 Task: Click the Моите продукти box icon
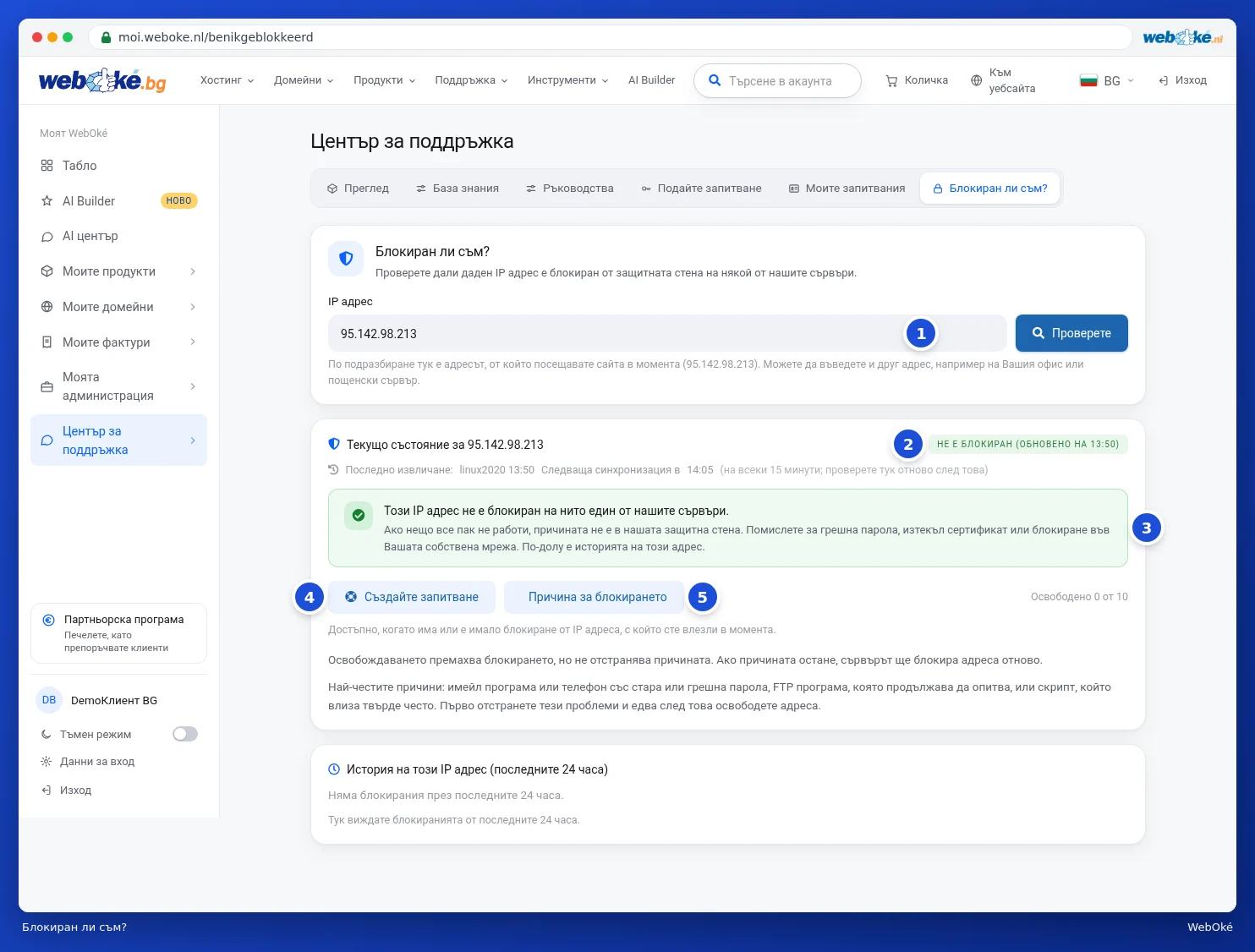click(47, 271)
